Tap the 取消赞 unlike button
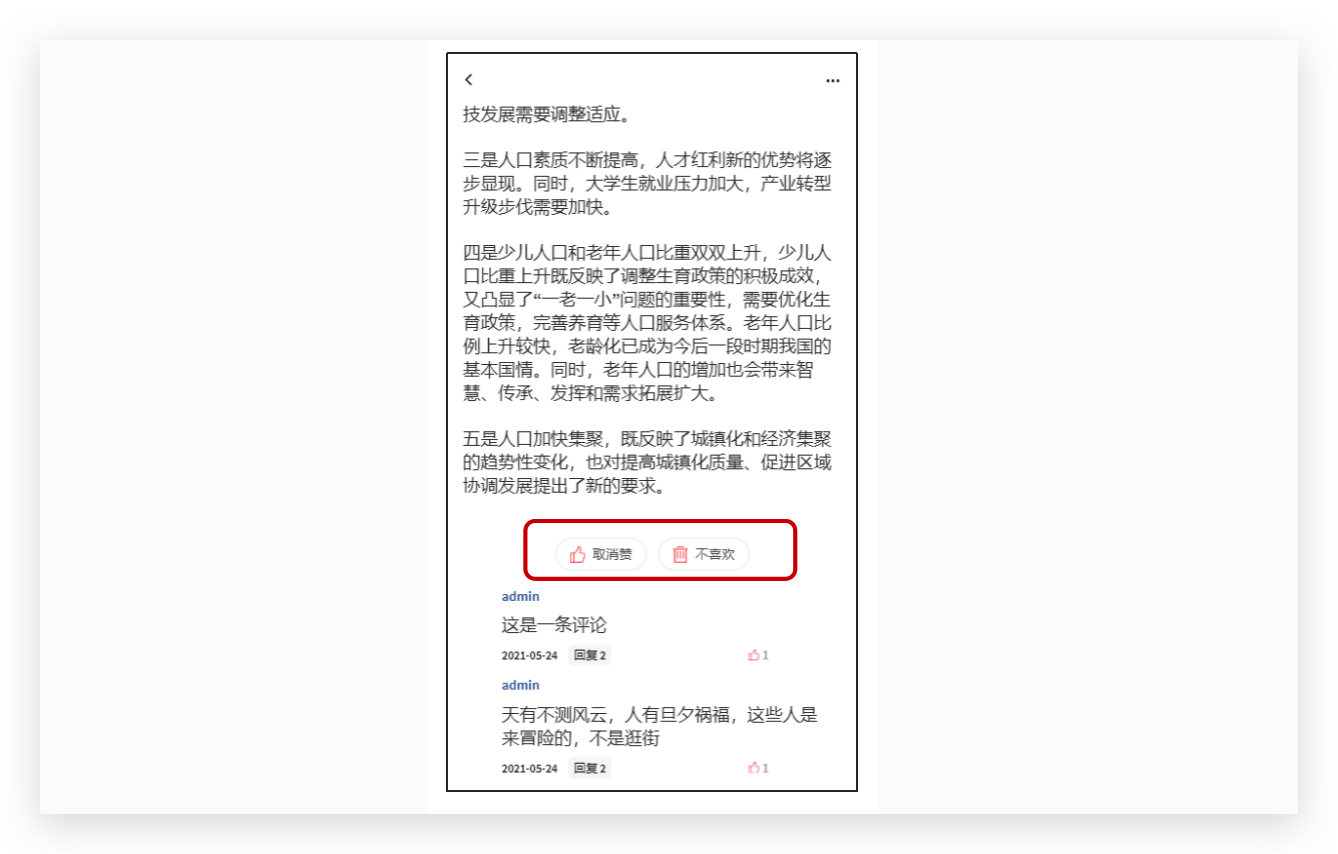 601,554
